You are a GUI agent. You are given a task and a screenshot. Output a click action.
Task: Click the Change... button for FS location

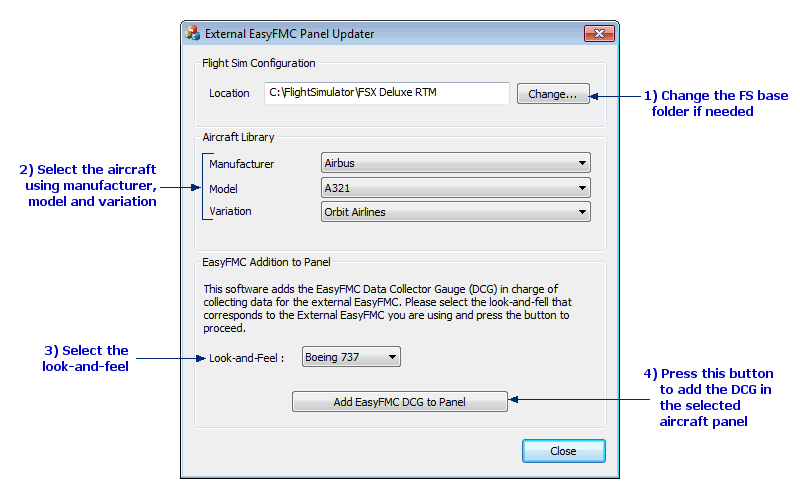click(x=553, y=94)
